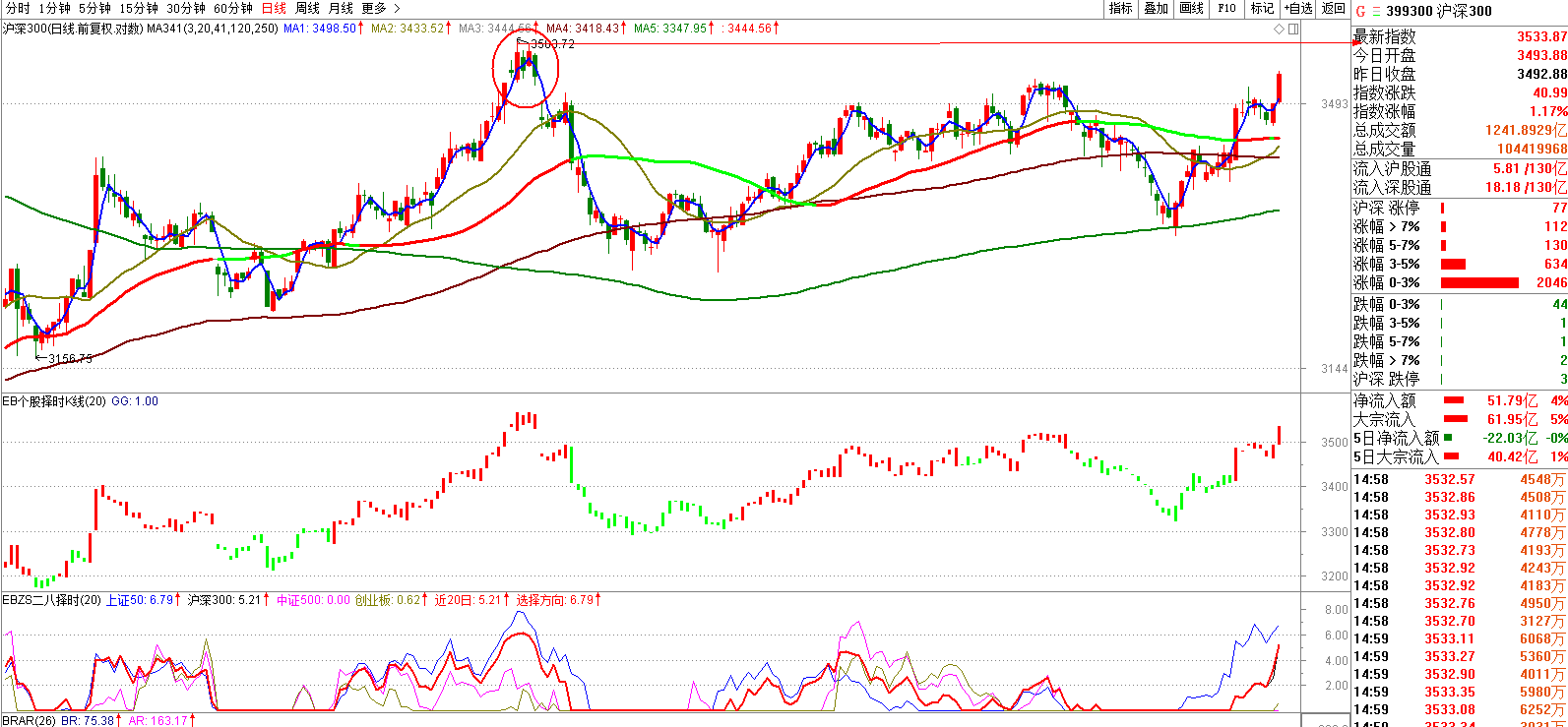
Task: Click the 沪深 跌停 row
Action: [1460, 380]
